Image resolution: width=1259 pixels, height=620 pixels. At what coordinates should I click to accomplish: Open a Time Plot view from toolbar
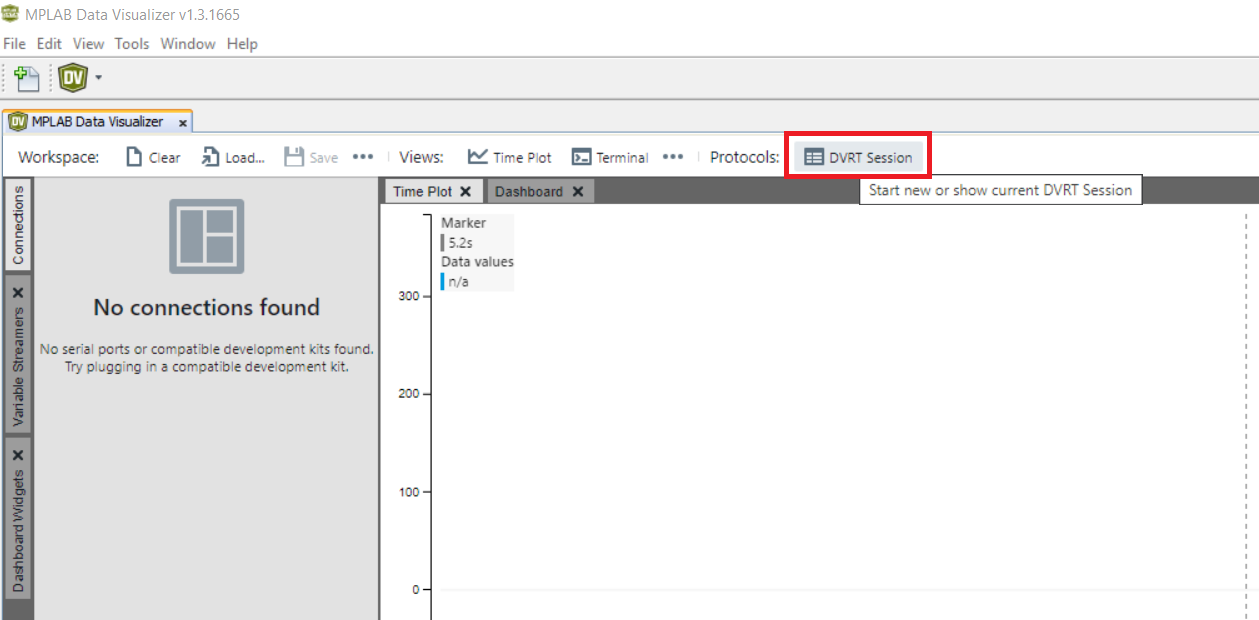click(x=510, y=157)
